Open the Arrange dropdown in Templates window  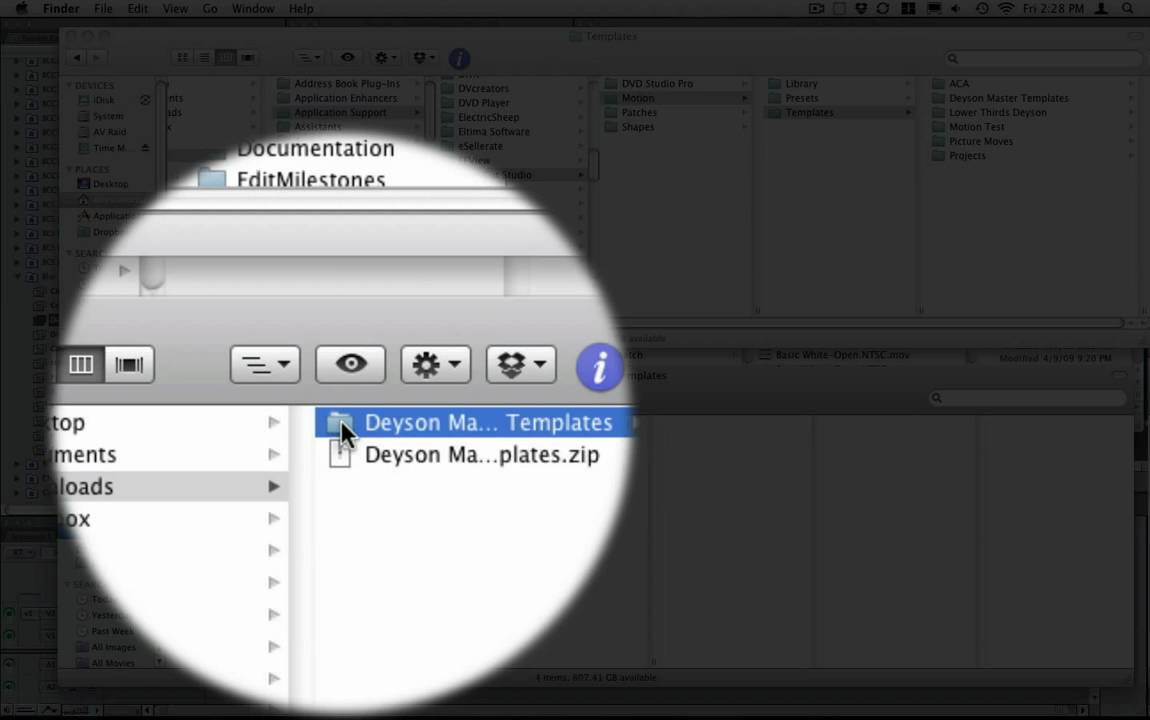(x=308, y=58)
